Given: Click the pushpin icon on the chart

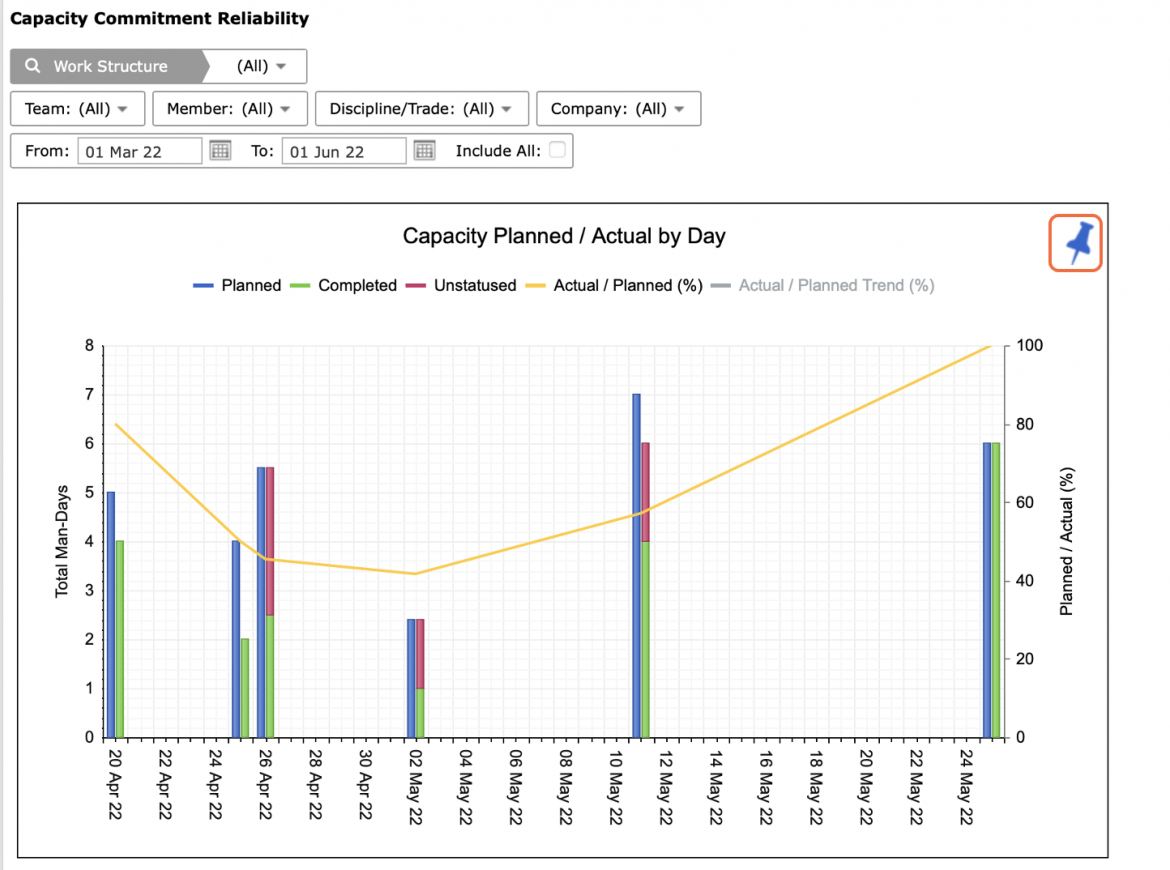Looking at the screenshot, I should [1075, 243].
